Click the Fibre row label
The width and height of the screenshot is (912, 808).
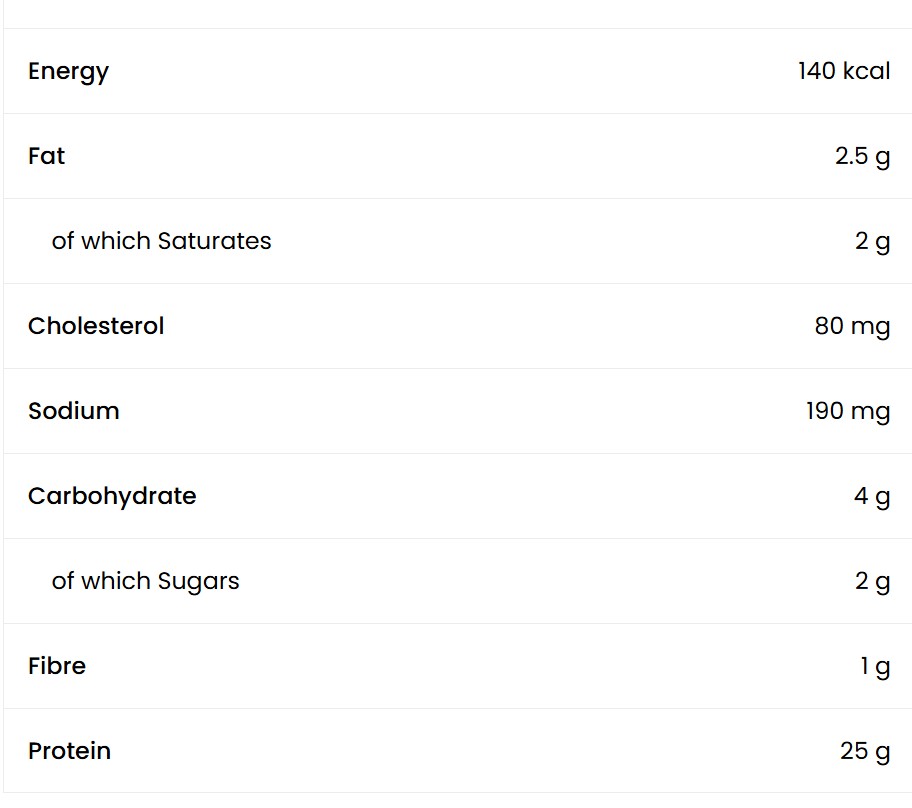pos(57,665)
